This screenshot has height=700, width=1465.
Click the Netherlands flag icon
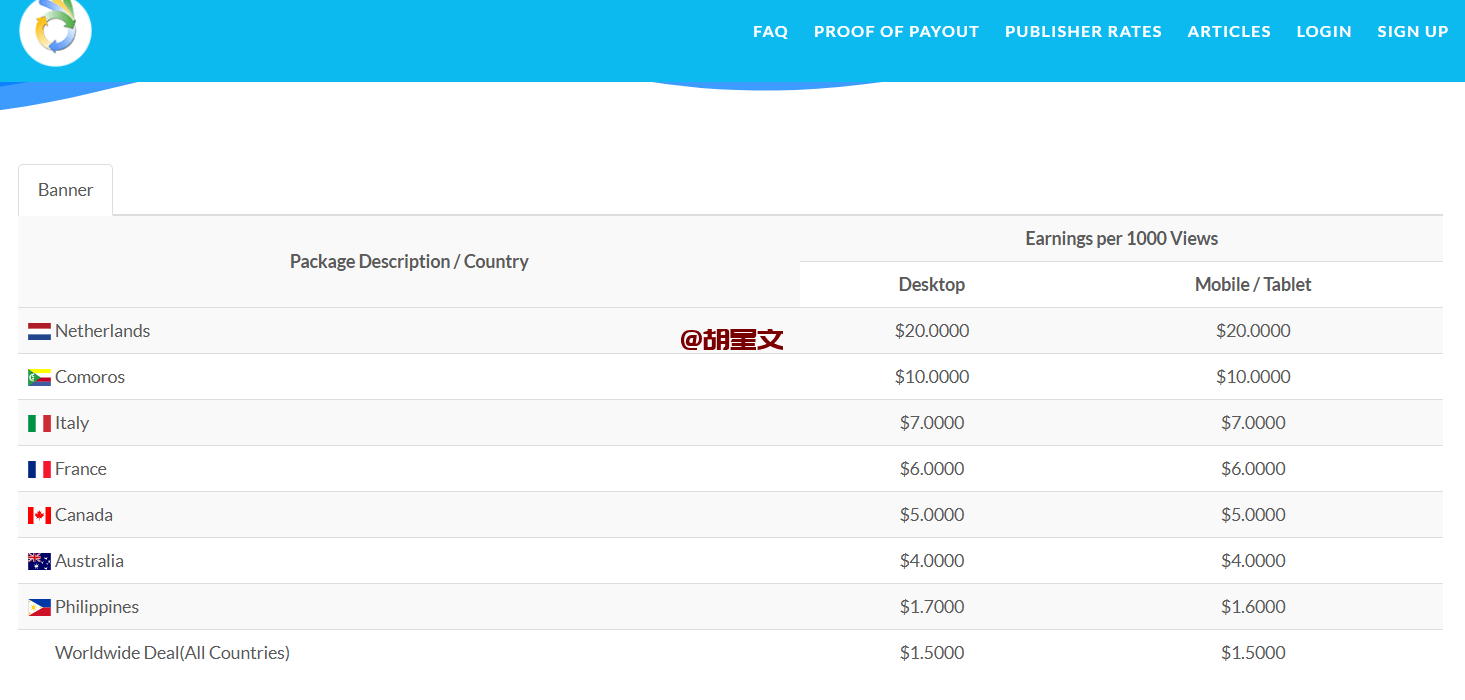[39, 331]
